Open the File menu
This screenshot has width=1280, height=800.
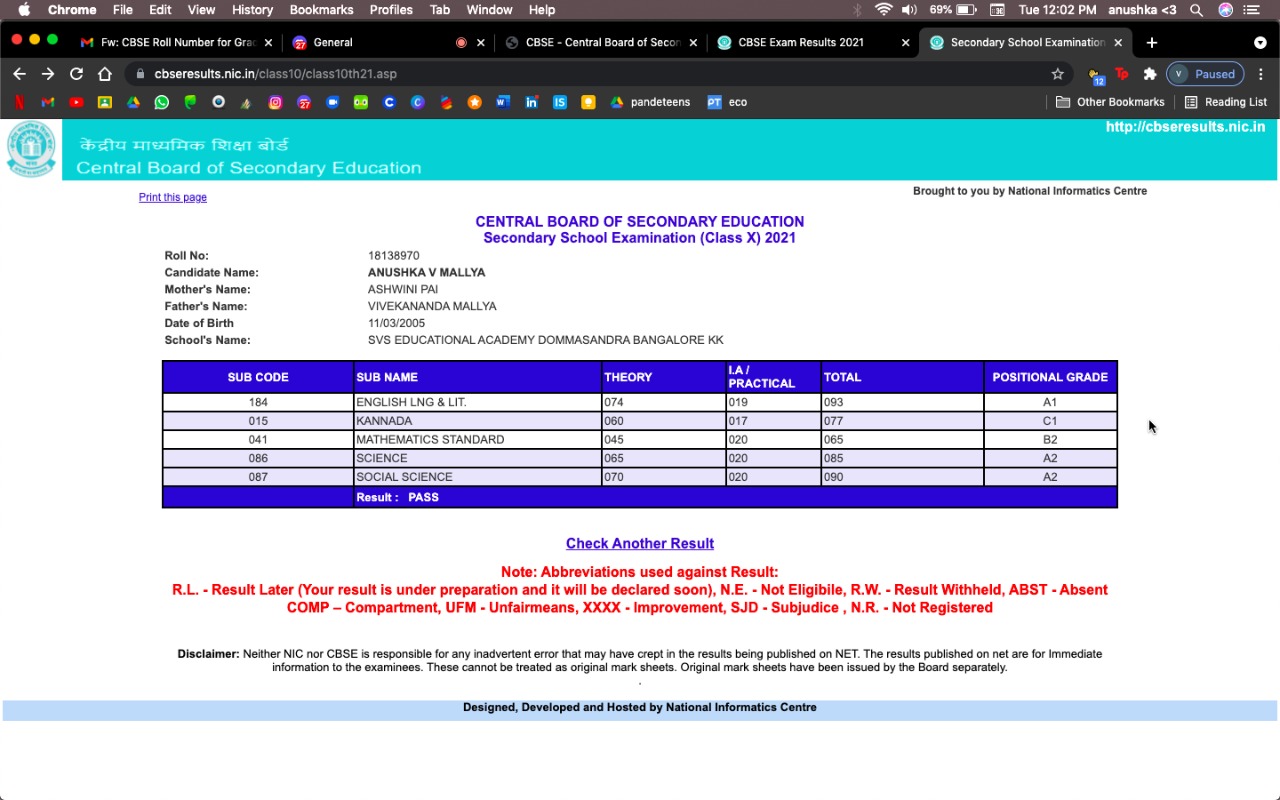tap(123, 10)
